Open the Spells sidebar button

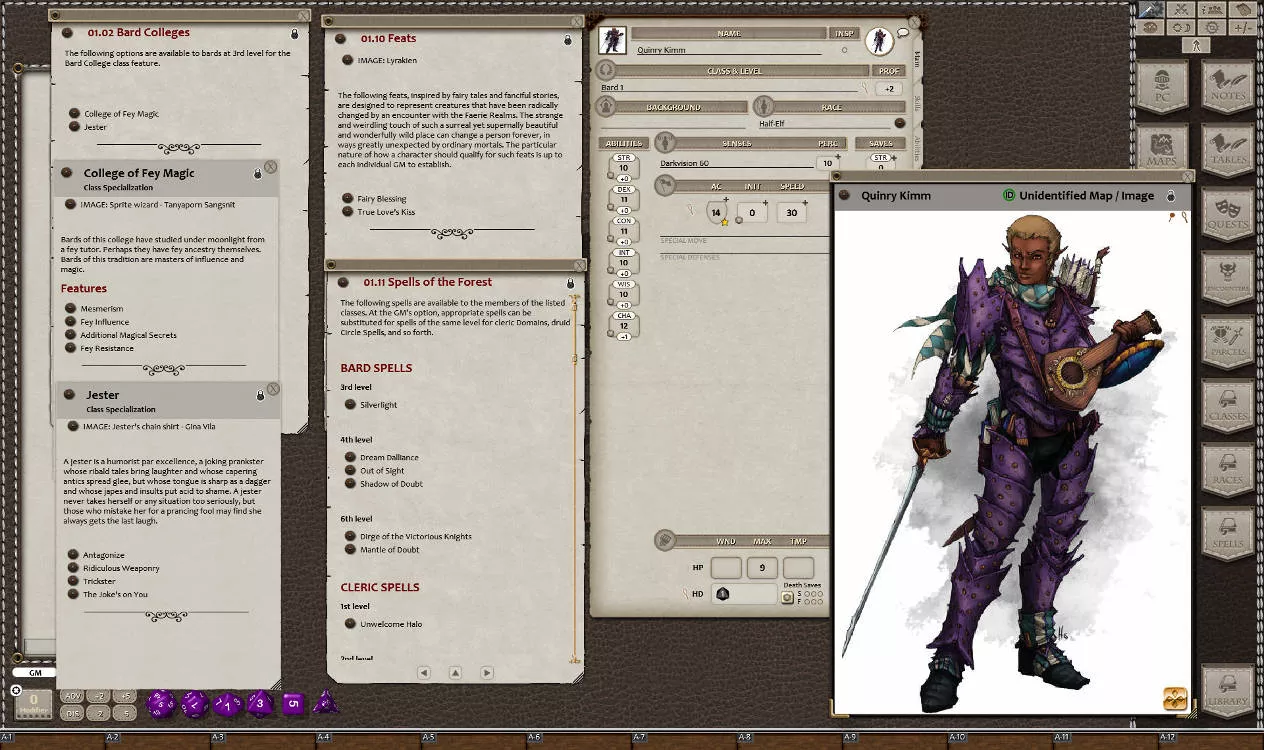click(x=1227, y=536)
